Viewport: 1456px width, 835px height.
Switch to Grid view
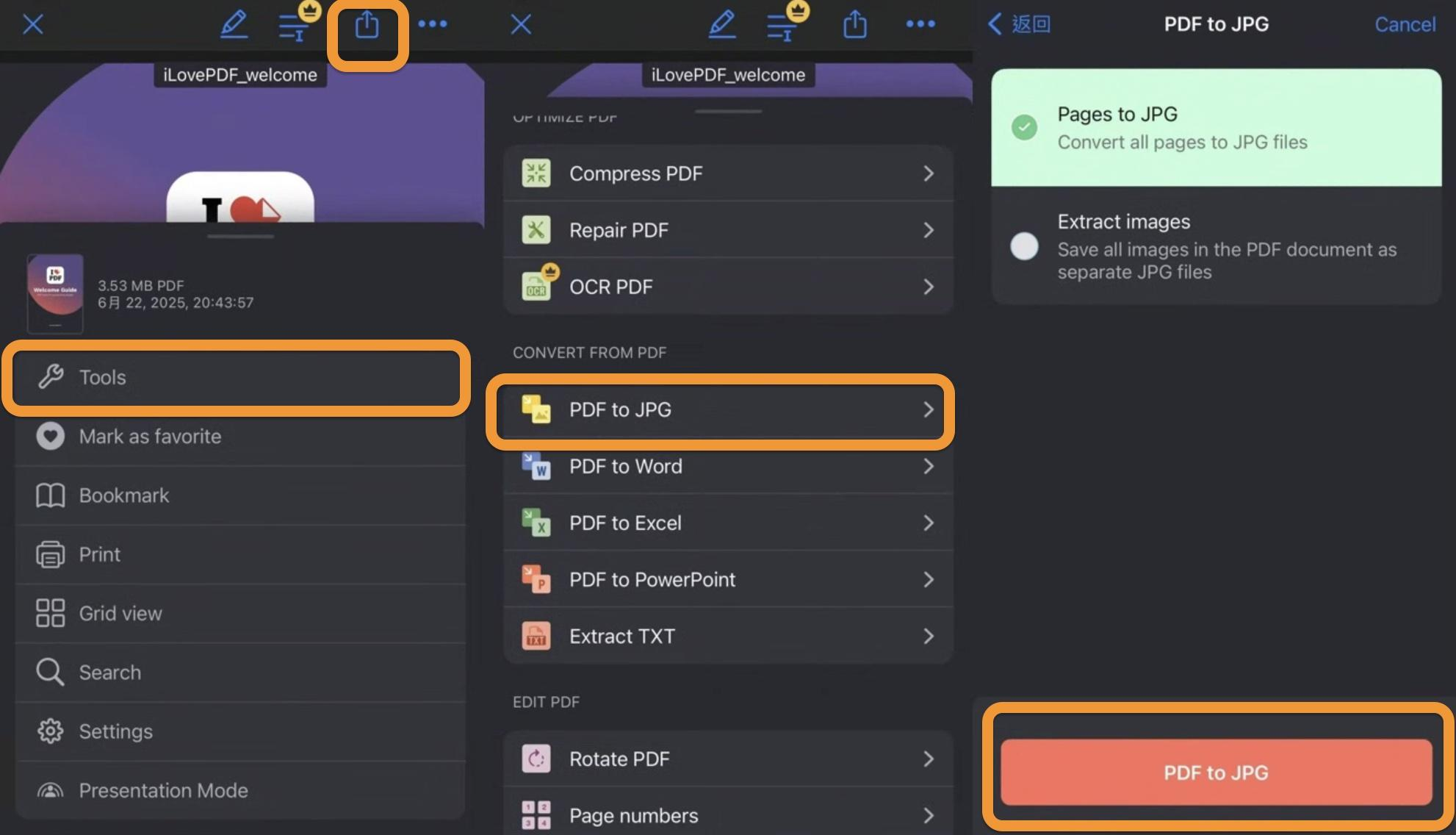click(239, 614)
